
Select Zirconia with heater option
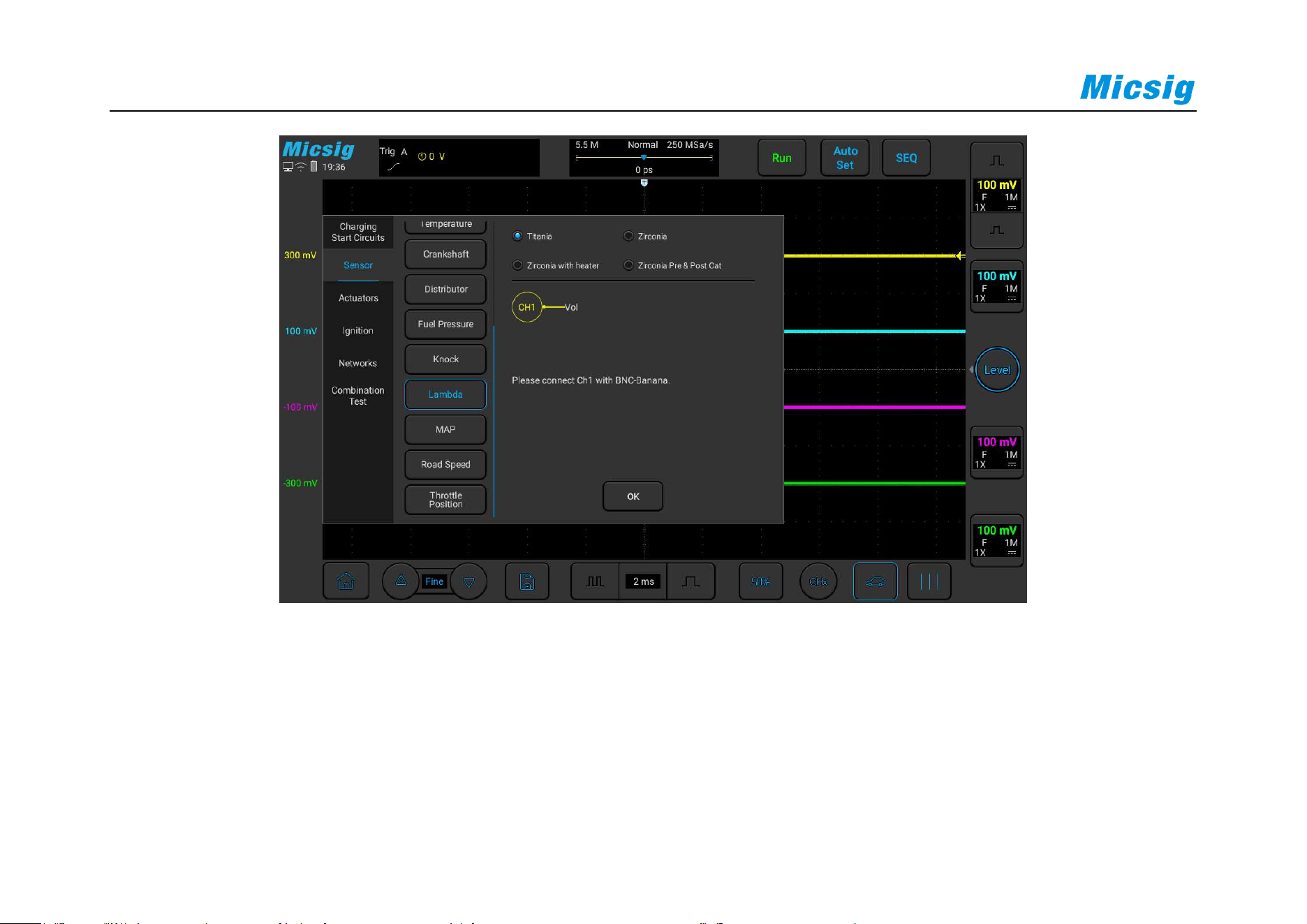[x=517, y=265]
